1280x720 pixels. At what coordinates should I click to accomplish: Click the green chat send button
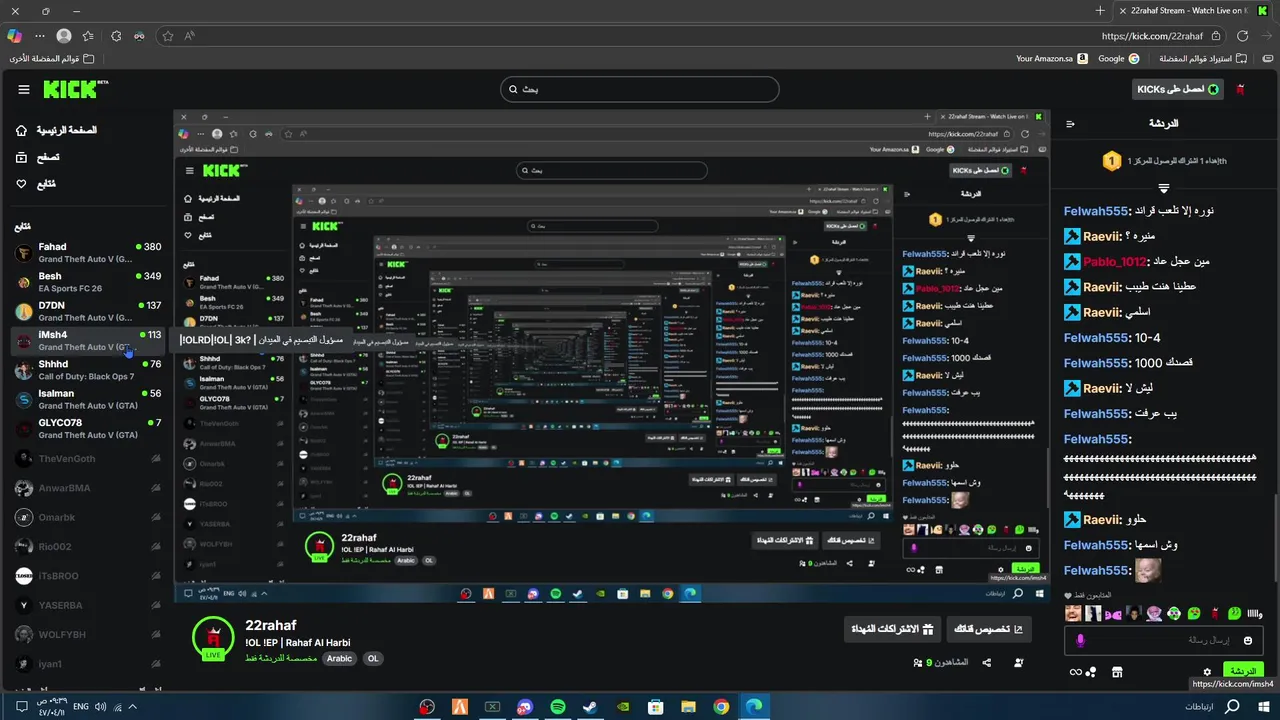click(x=1242, y=671)
